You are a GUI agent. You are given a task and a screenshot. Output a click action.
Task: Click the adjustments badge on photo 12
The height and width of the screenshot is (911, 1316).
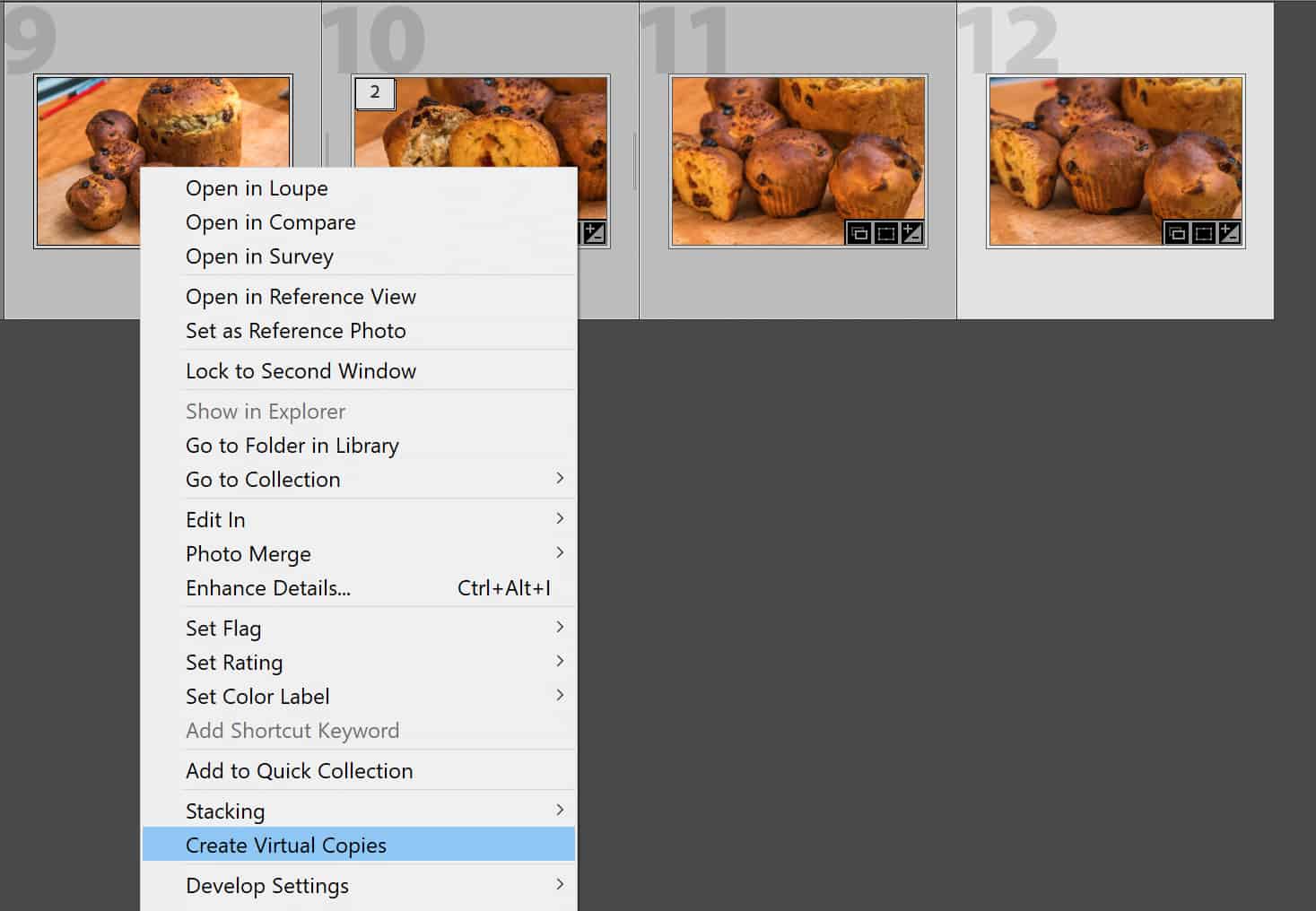[1228, 233]
